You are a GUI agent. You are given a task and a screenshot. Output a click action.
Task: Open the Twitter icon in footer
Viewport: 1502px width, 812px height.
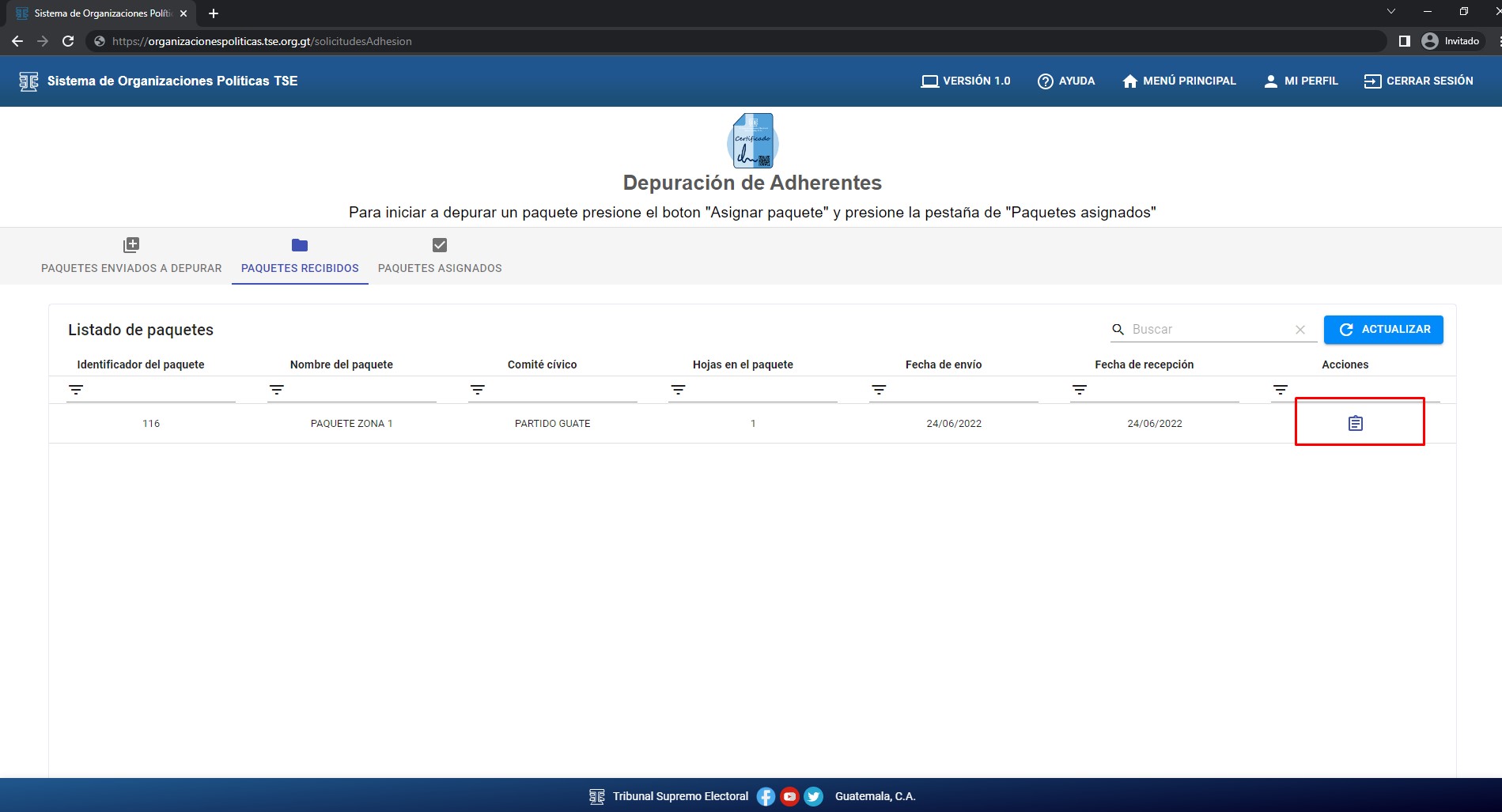pos(813,796)
